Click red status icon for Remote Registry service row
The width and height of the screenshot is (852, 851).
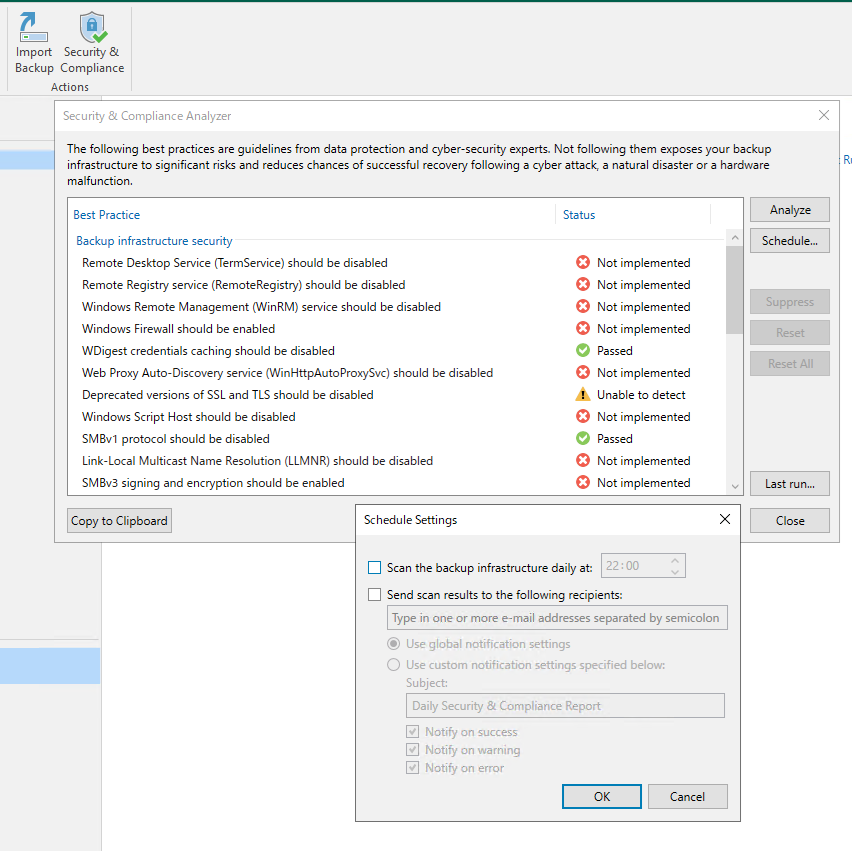pos(582,284)
